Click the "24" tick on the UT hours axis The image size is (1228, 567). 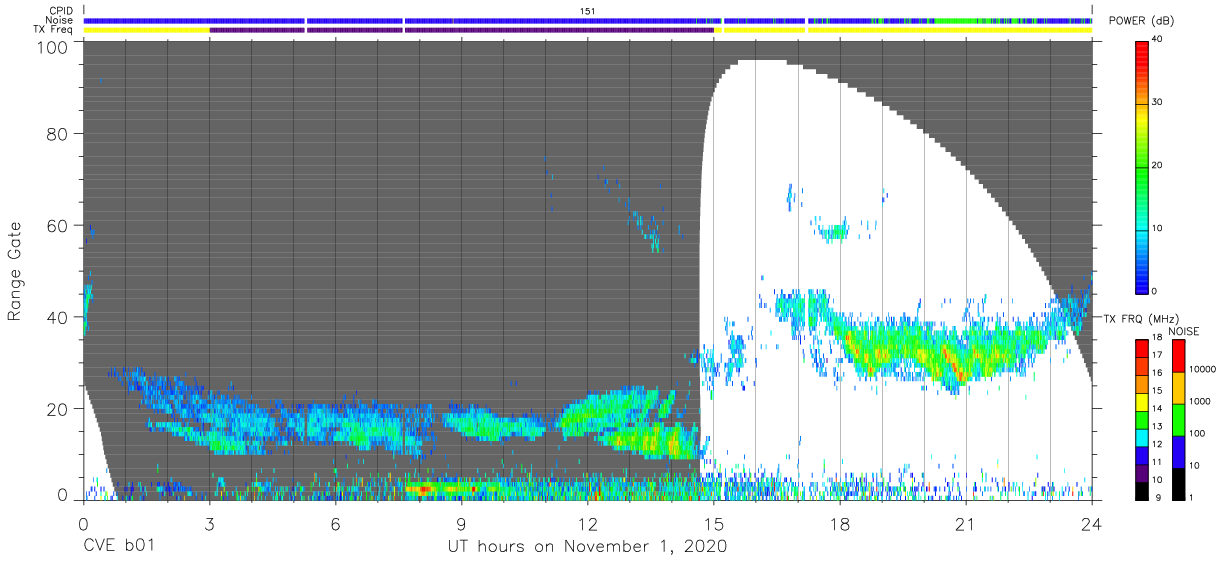tap(1092, 523)
